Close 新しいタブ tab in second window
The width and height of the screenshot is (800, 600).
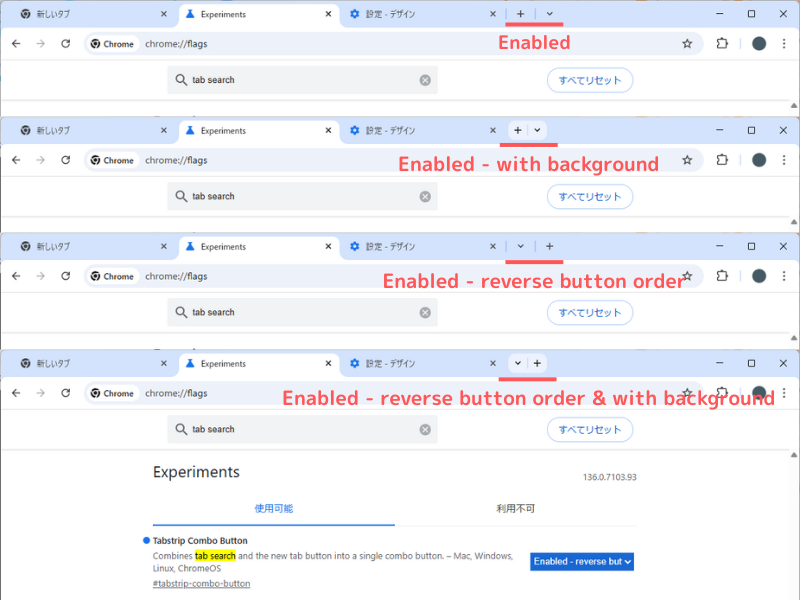point(164,131)
